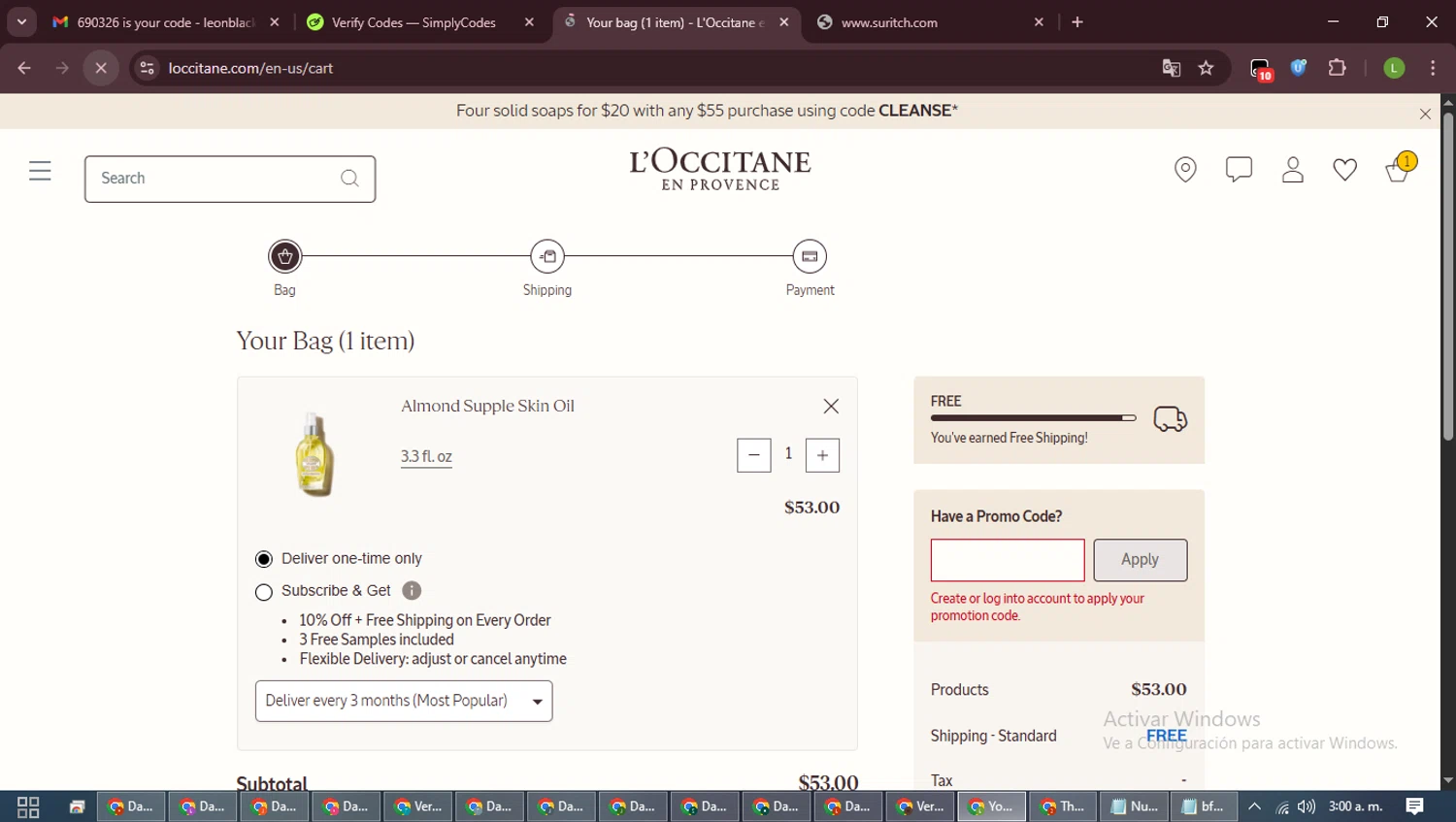Click the Payment step icon
The image size is (1456, 822).
(810, 257)
